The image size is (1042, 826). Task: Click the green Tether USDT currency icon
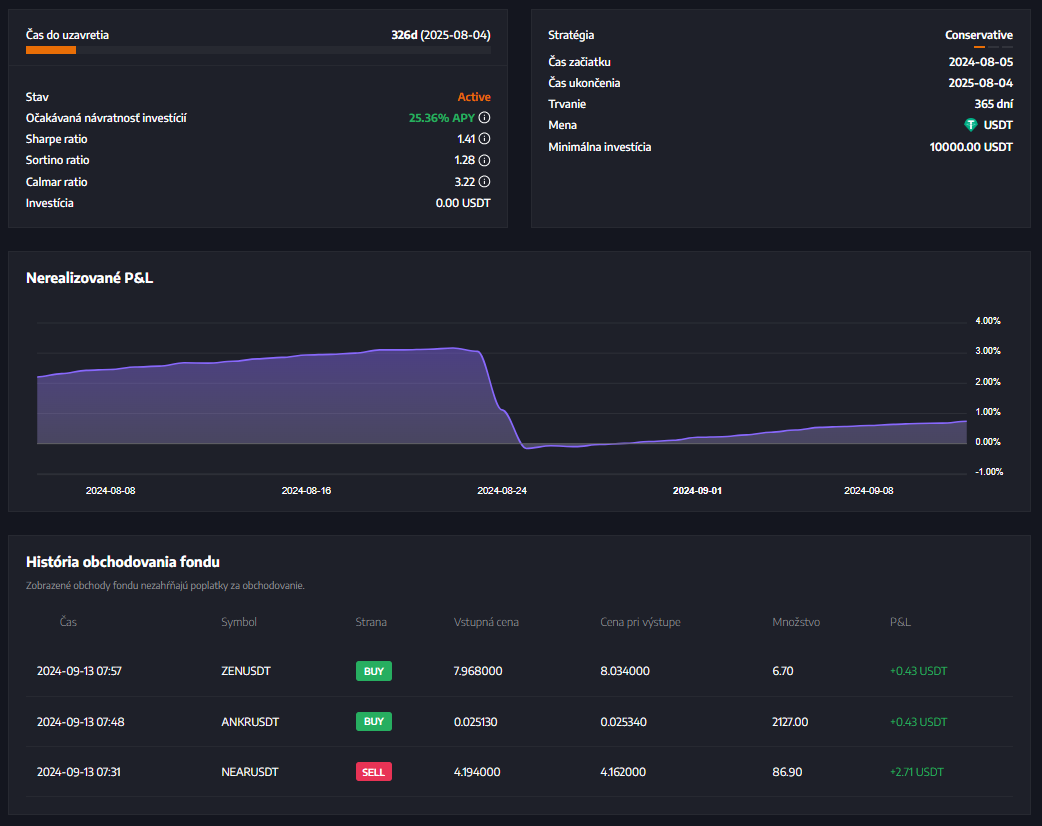coord(970,125)
